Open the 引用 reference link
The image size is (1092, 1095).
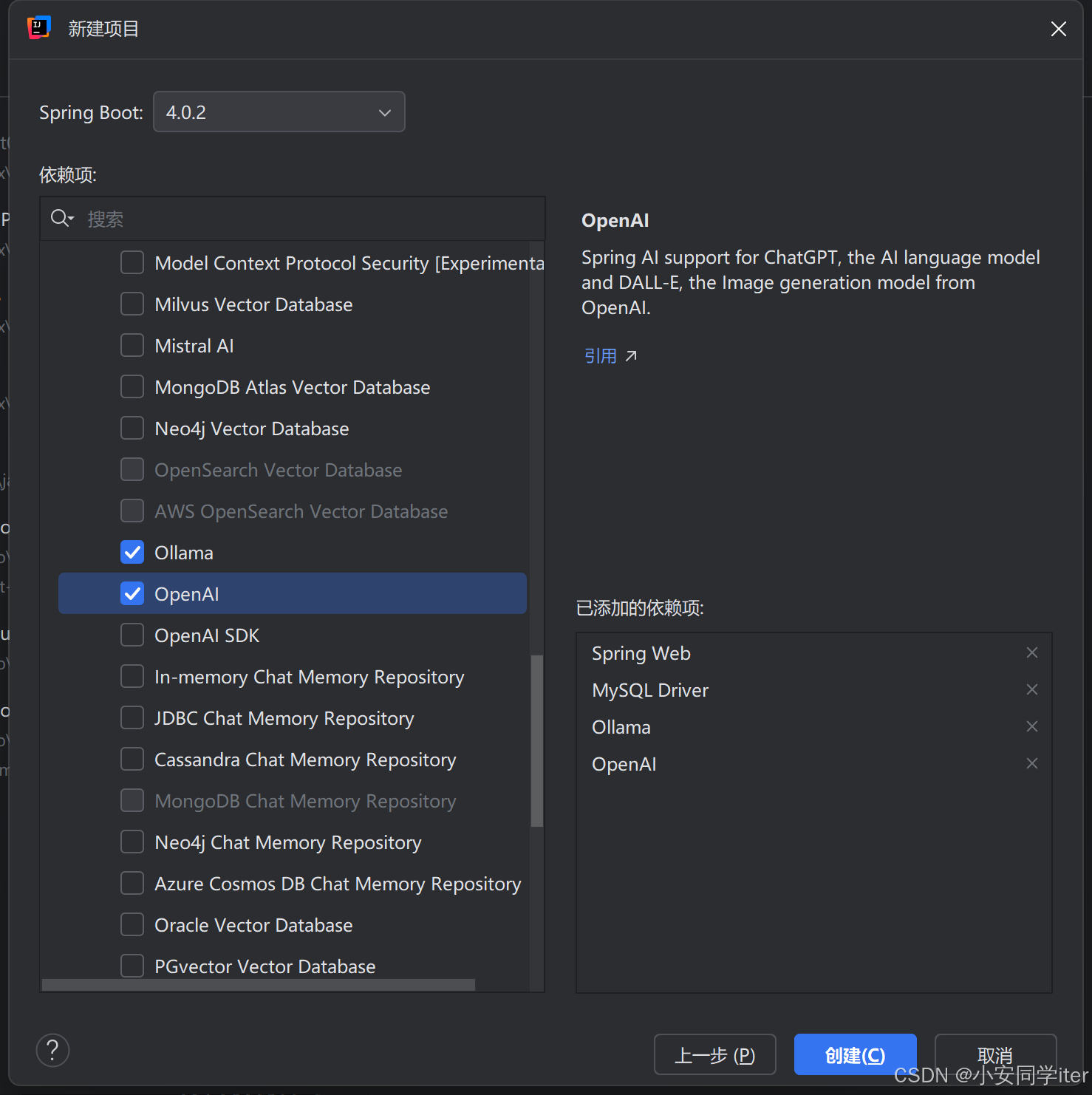click(x=601, y=356)
